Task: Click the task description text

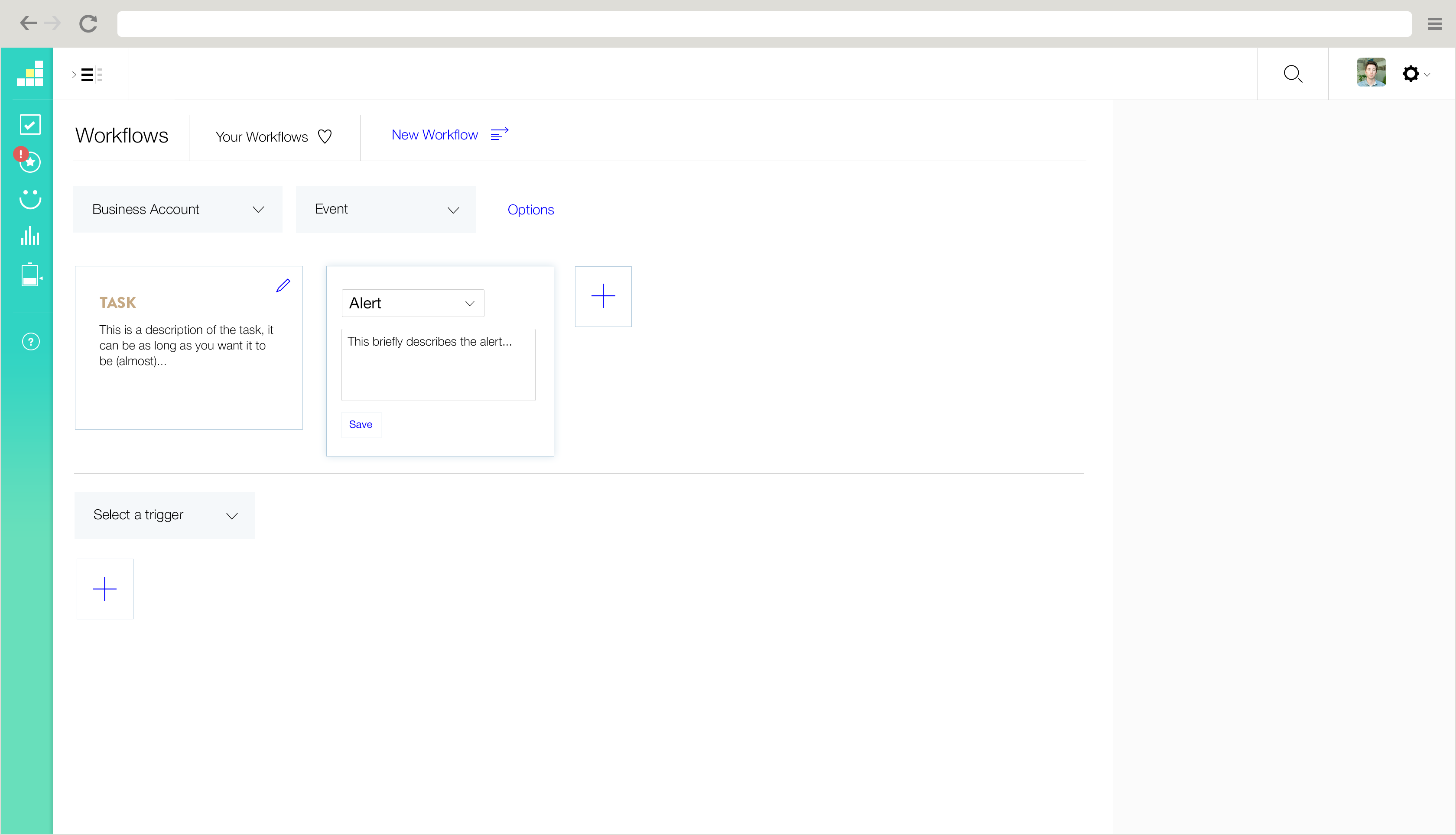Action: pyautogui.click(x=186, y=345)
